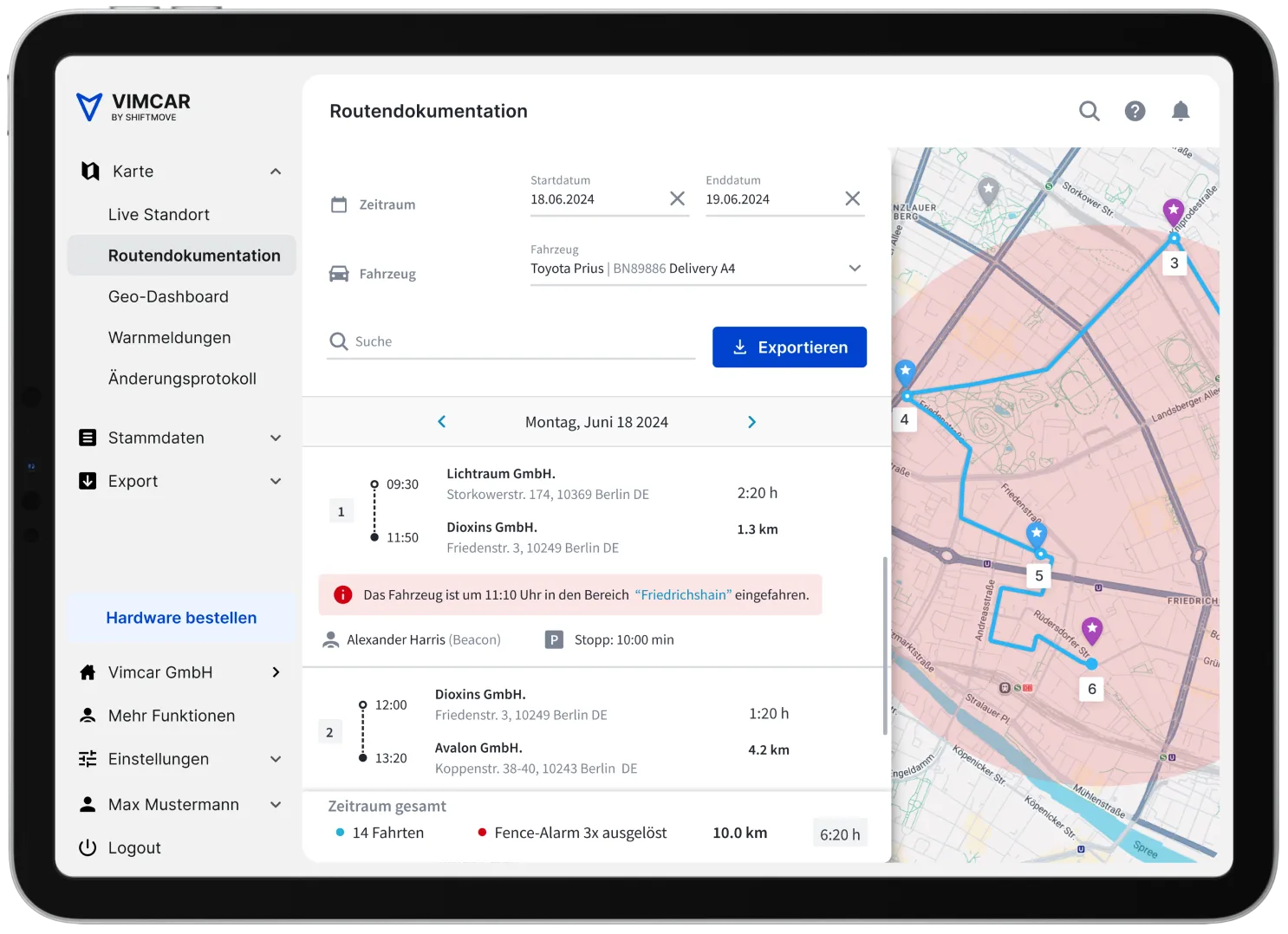Open Änderungsprotokoll

click(182, 379)
